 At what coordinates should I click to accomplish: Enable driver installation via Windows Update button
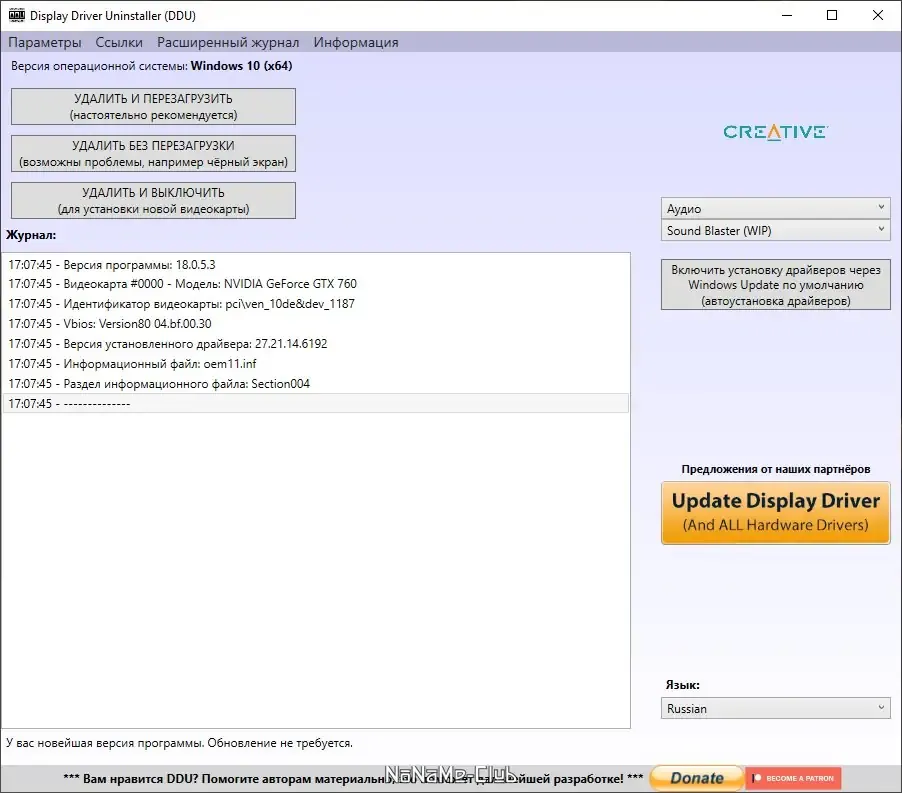pos(775,285)
